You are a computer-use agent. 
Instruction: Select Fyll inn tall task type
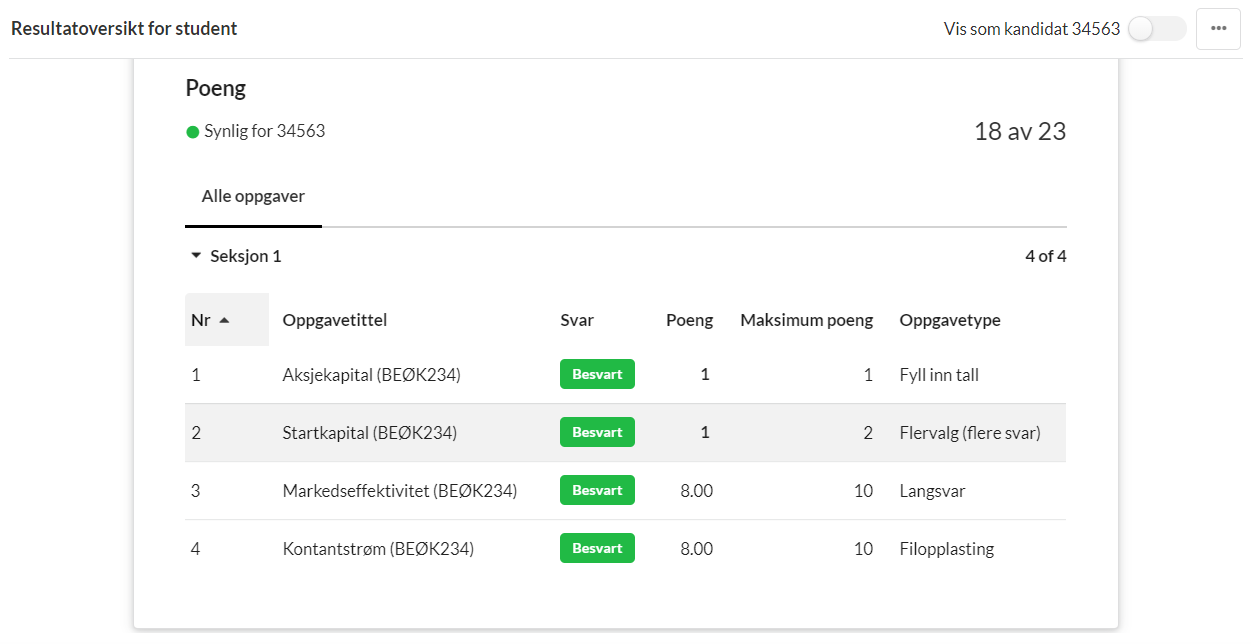tap(939, 375)
